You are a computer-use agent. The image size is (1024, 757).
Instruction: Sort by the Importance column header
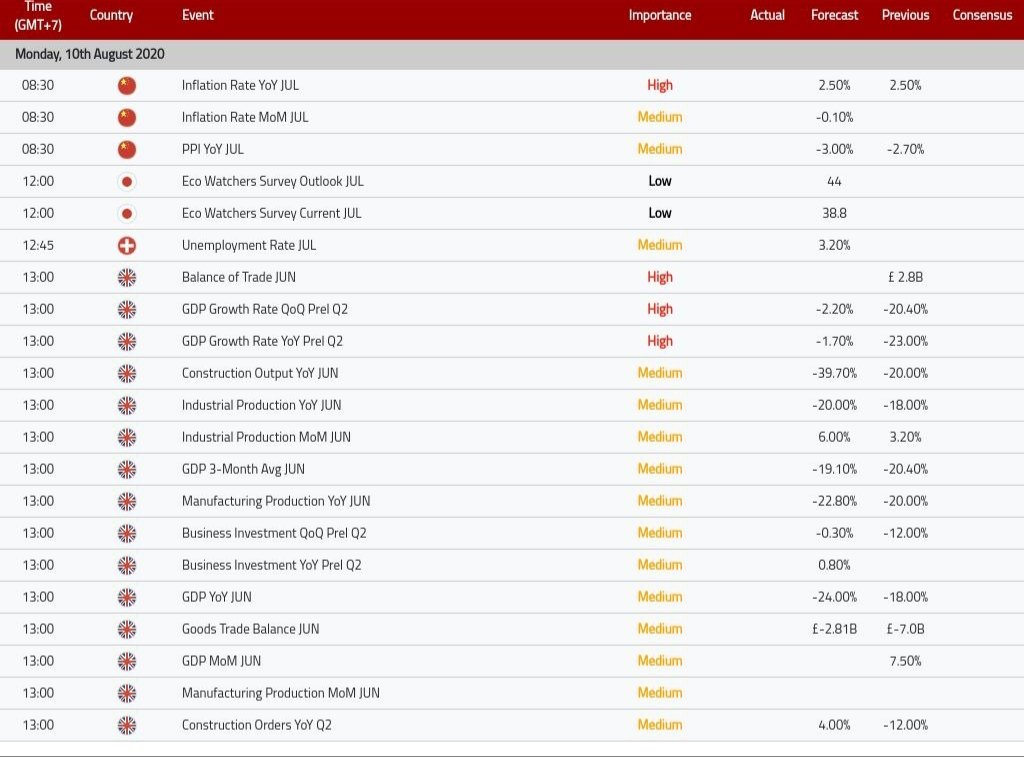pyautogui.click(x=659, y=15)
